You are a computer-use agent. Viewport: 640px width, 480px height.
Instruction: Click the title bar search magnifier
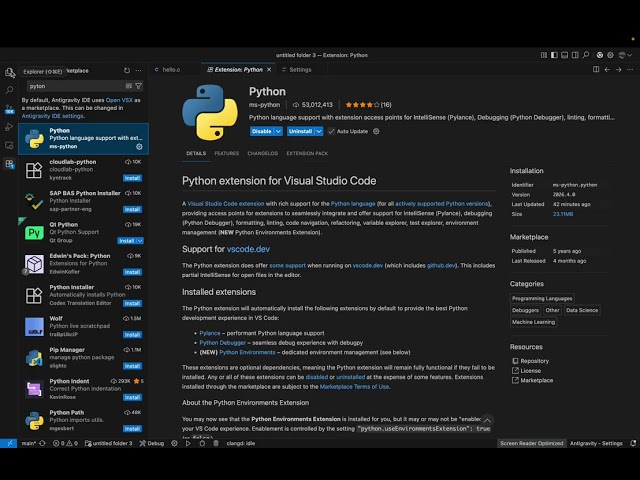pos(586,55)
